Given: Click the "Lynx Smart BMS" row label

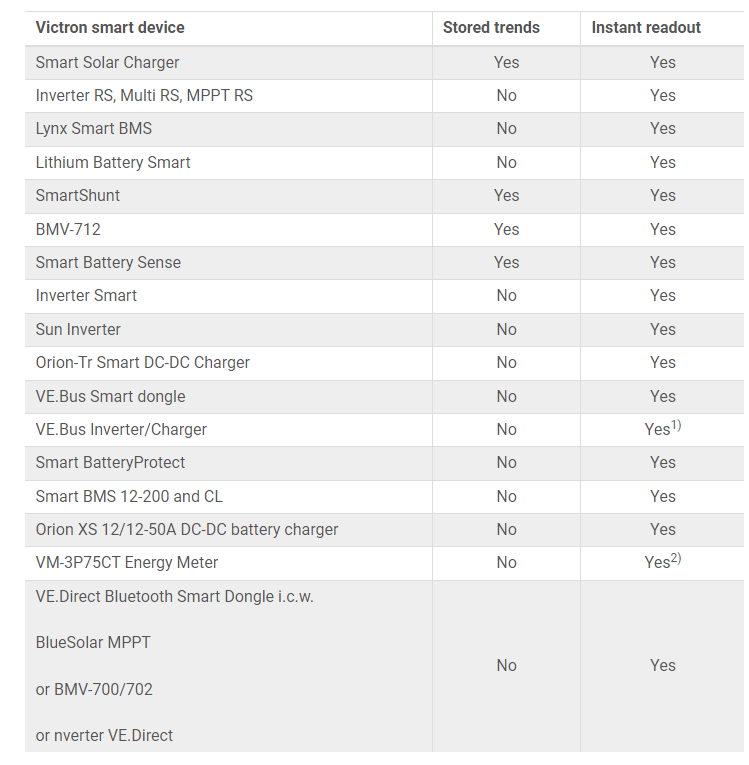Looking at the screenshot, I should click(93, 129).
